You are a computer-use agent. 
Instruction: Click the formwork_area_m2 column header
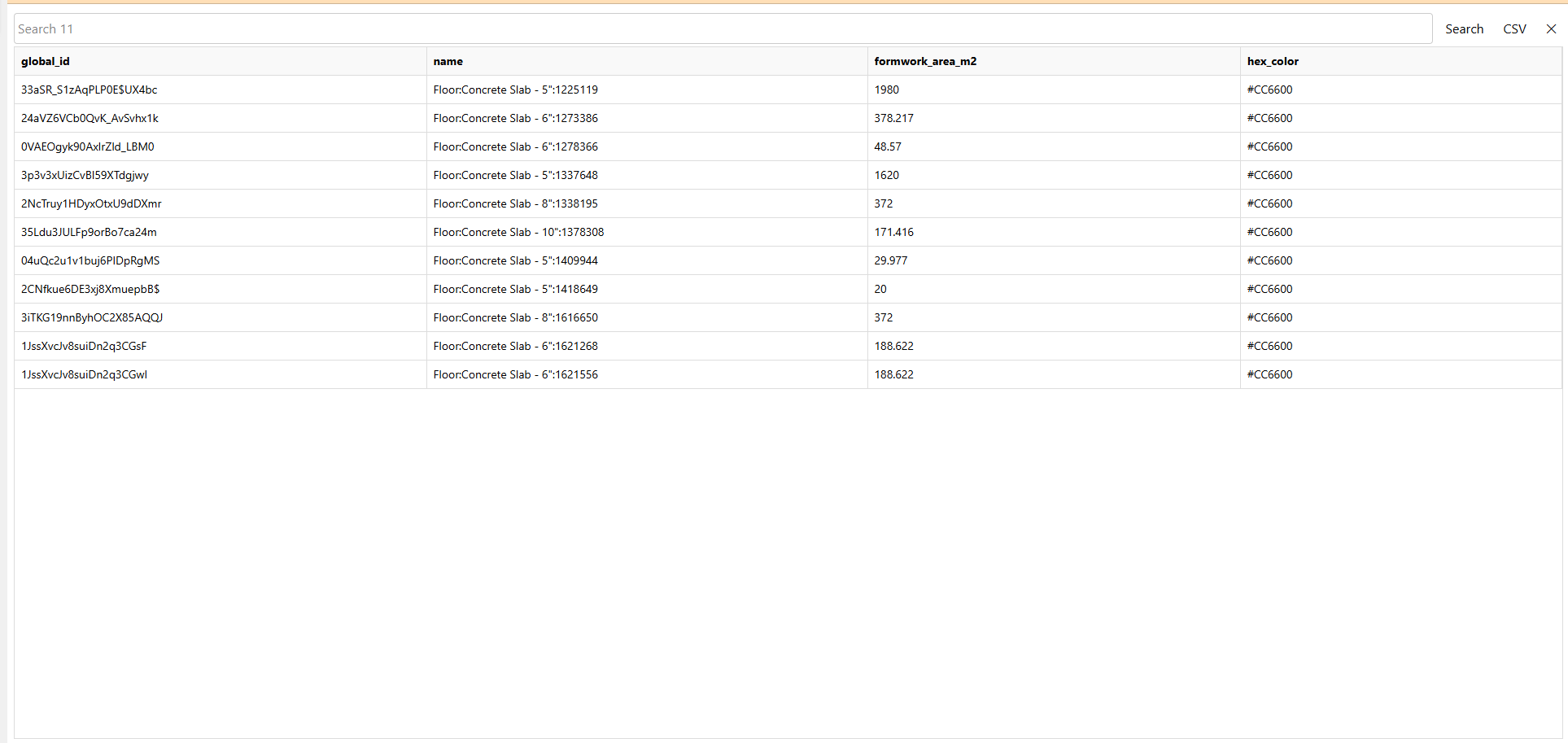coord(924,61)
